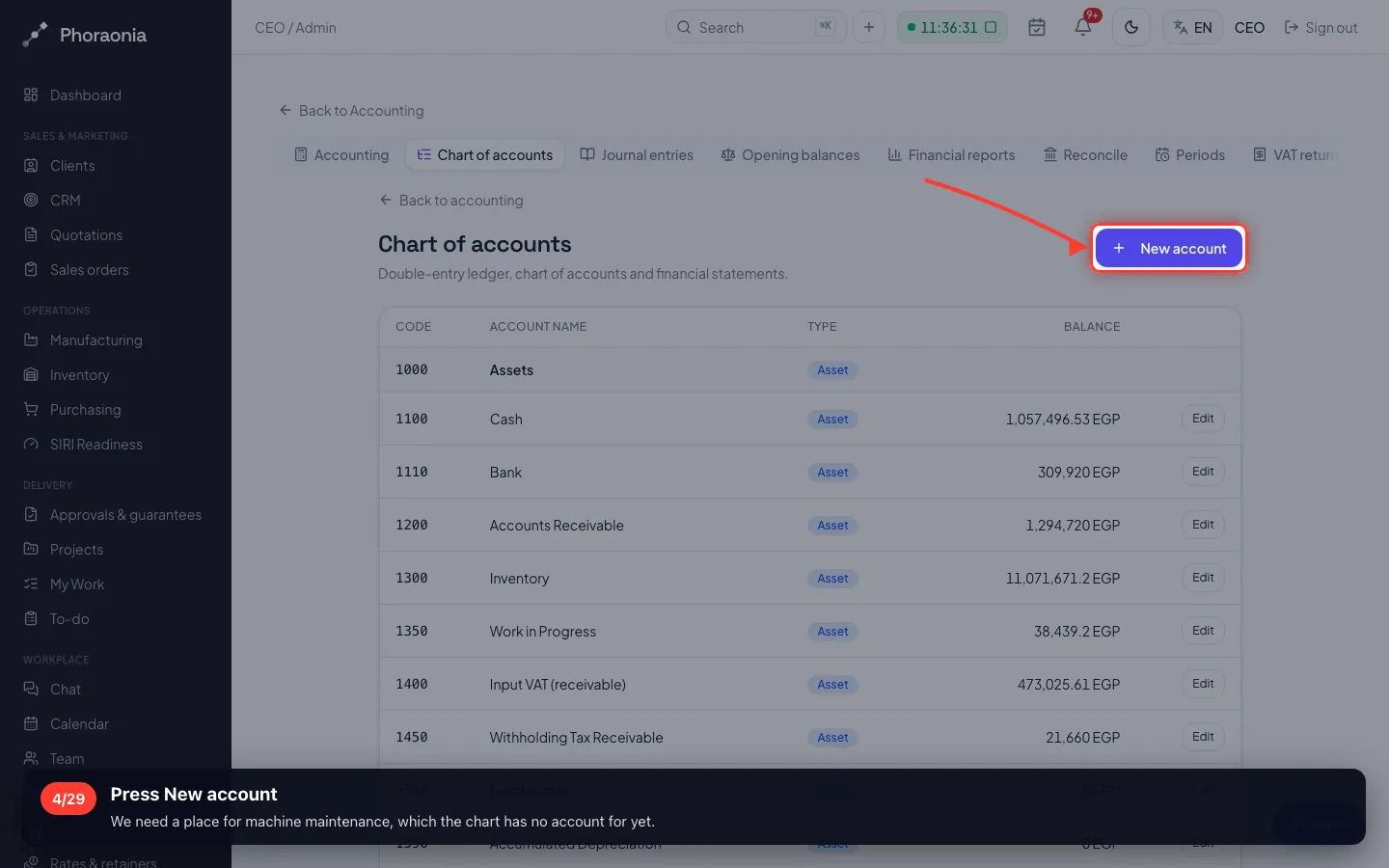Edit the Accounts Receivable row
This screenshot has height=868, width=1389.
1203,525
